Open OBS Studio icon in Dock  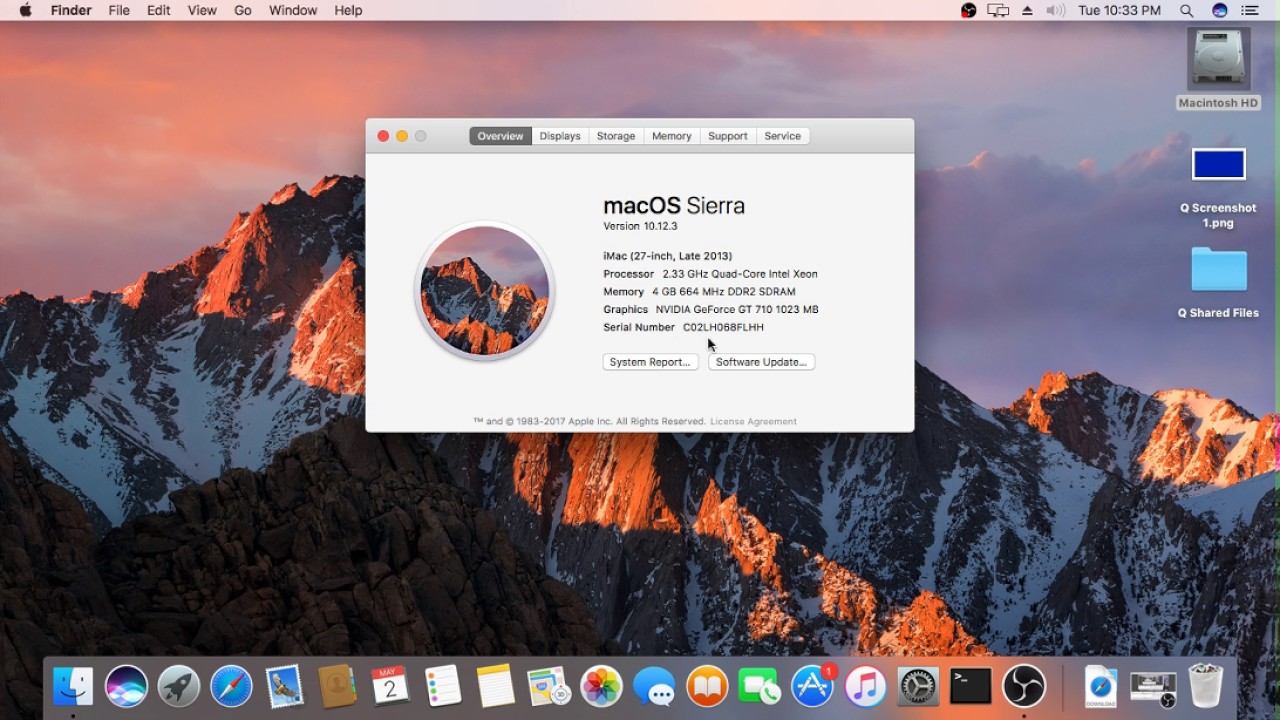(x=1024, y=686)
